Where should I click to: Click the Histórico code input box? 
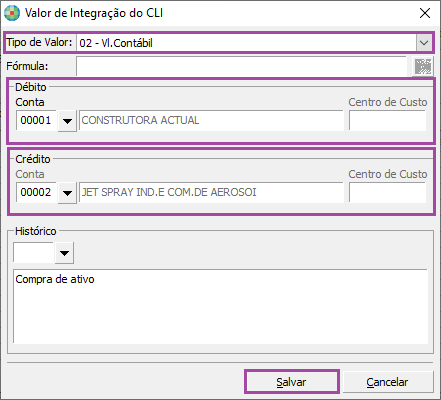[x=33, y=252]
